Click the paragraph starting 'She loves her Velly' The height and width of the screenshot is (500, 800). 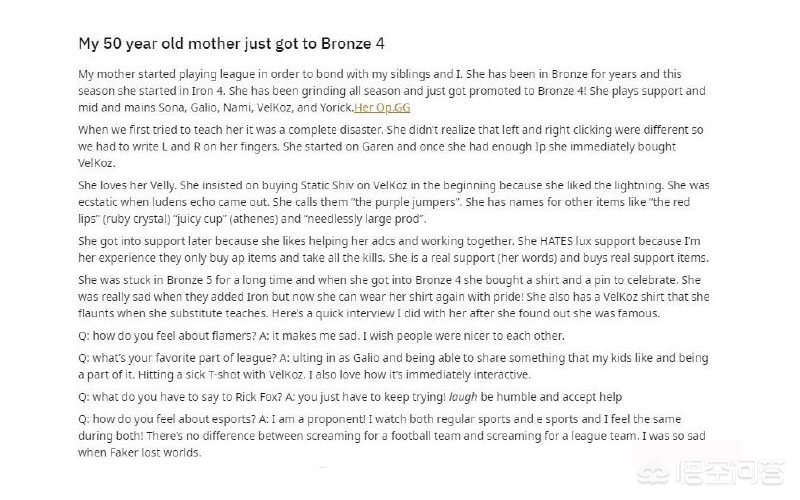tap(393, 202)
